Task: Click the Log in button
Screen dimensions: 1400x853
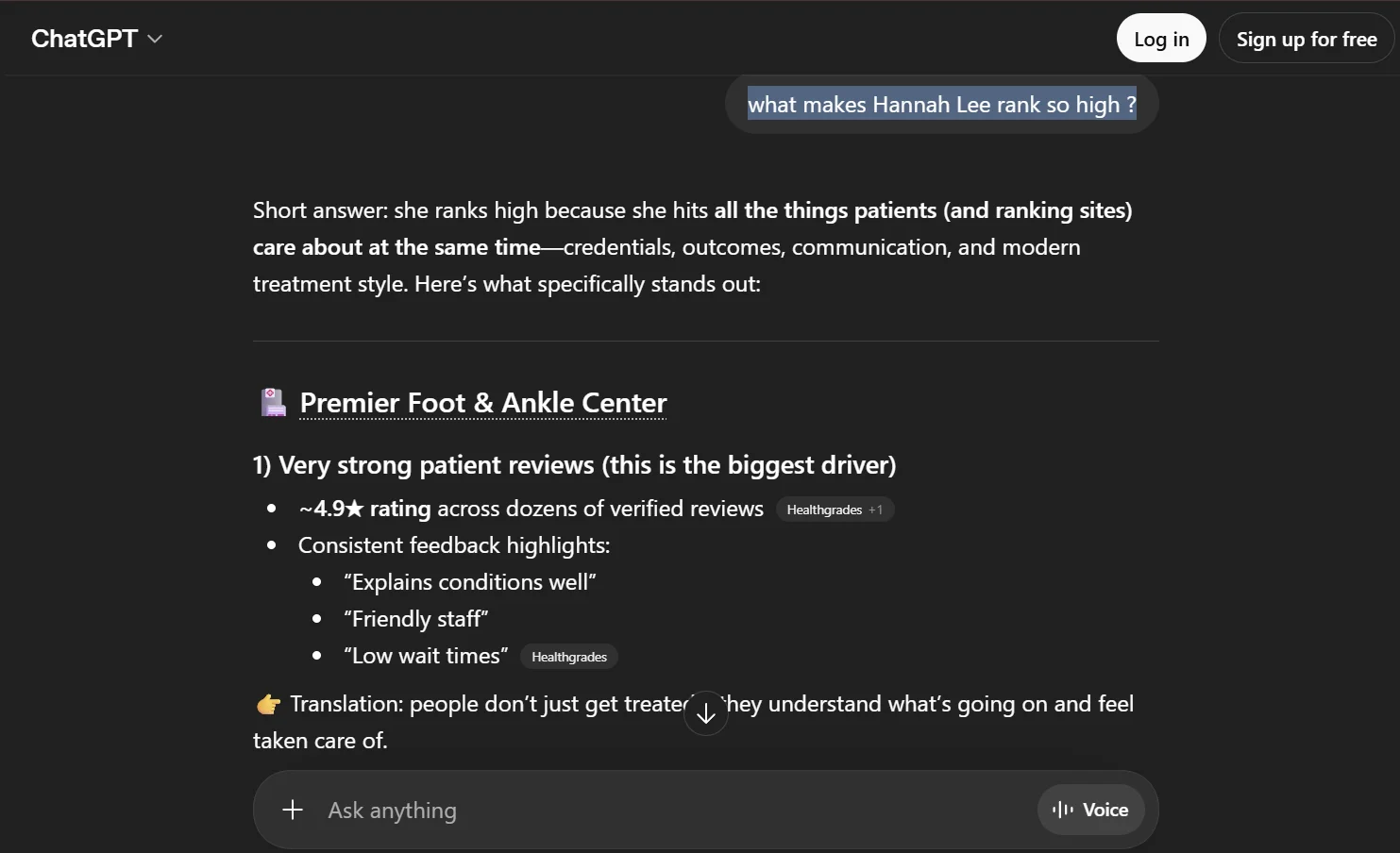Action: tap(1161, 39)
